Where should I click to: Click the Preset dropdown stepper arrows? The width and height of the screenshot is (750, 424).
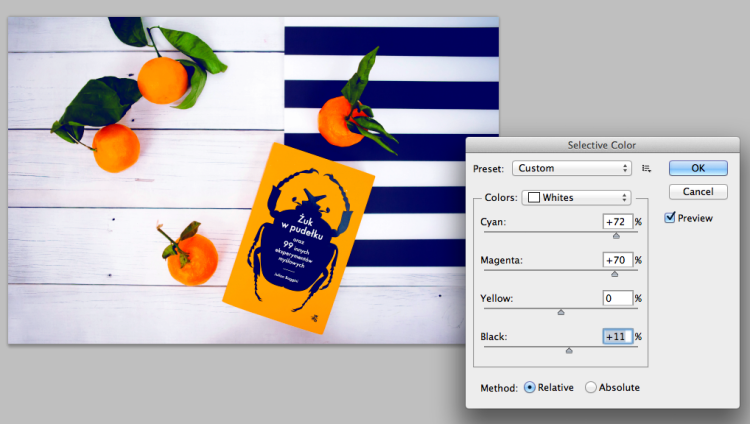(x=625, y=168)
